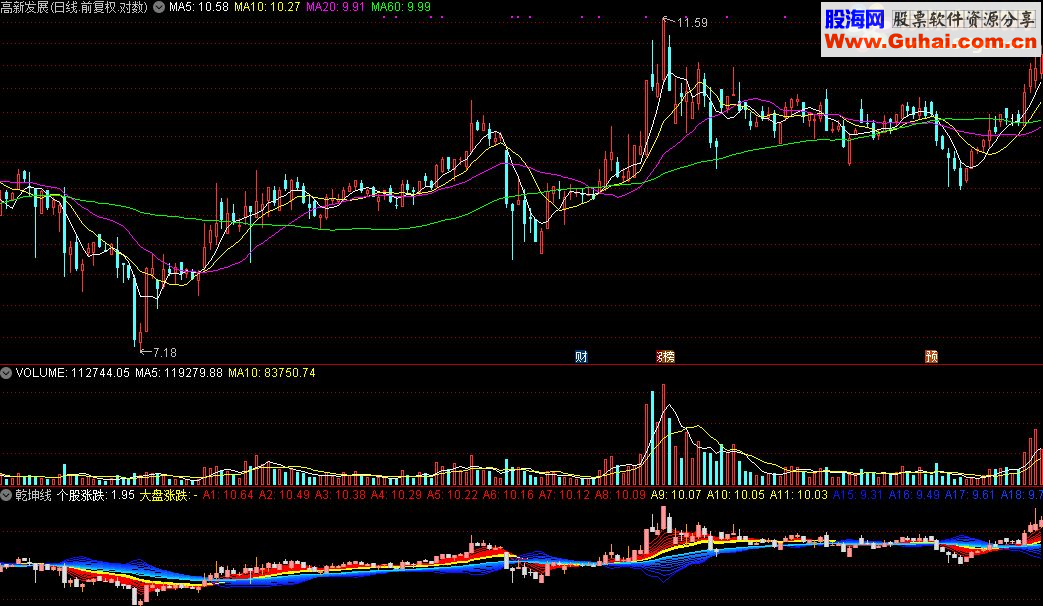Screen dimensions: 1043x606
Task: Click the A17: 9.61 value
Action: tap(970, 496)
